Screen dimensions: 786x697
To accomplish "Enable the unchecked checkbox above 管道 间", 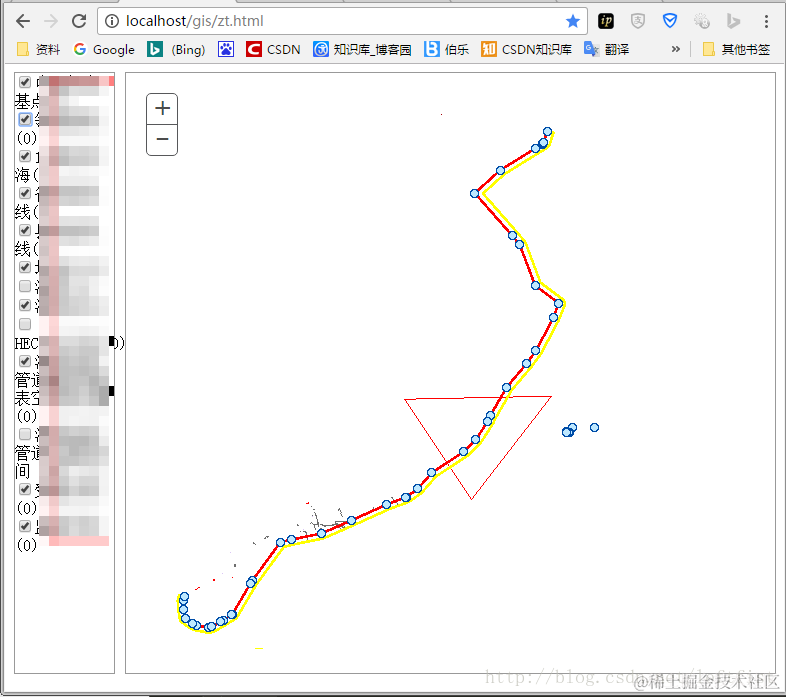I will click(25, 433).
